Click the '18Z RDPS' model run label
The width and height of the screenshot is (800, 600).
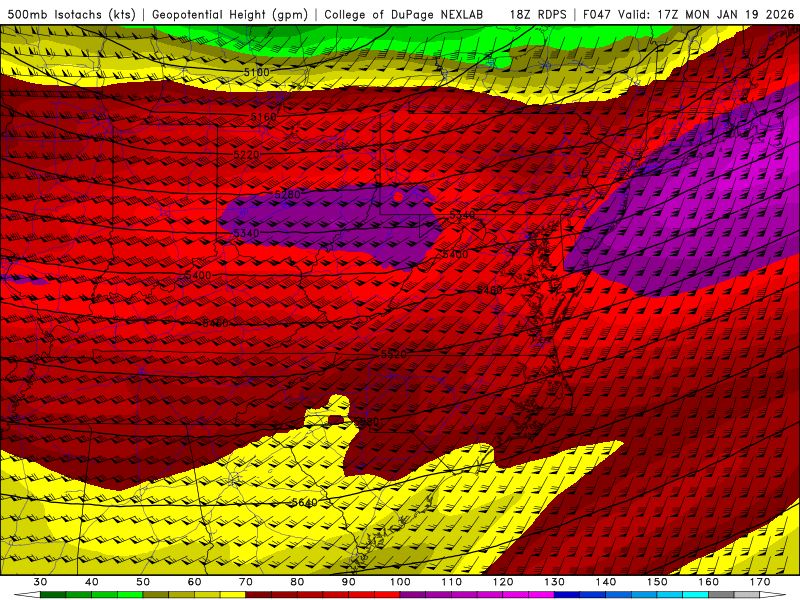point(538,15)
